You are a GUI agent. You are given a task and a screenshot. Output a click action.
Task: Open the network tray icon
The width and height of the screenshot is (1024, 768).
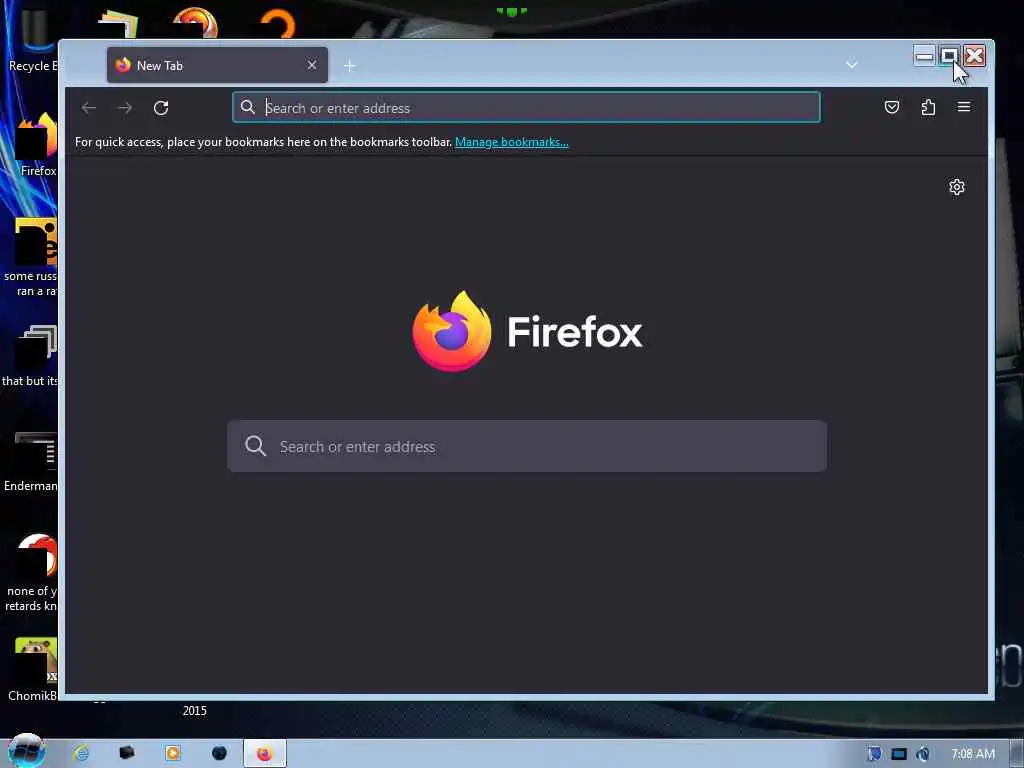pos(899,754)
